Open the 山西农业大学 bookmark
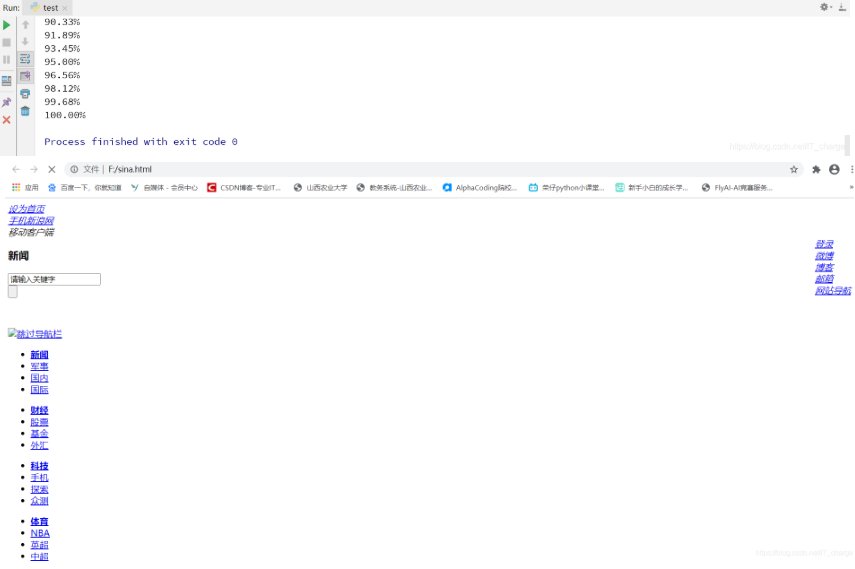This screenshot has width=855, height=569. click(x=320, y=188)
